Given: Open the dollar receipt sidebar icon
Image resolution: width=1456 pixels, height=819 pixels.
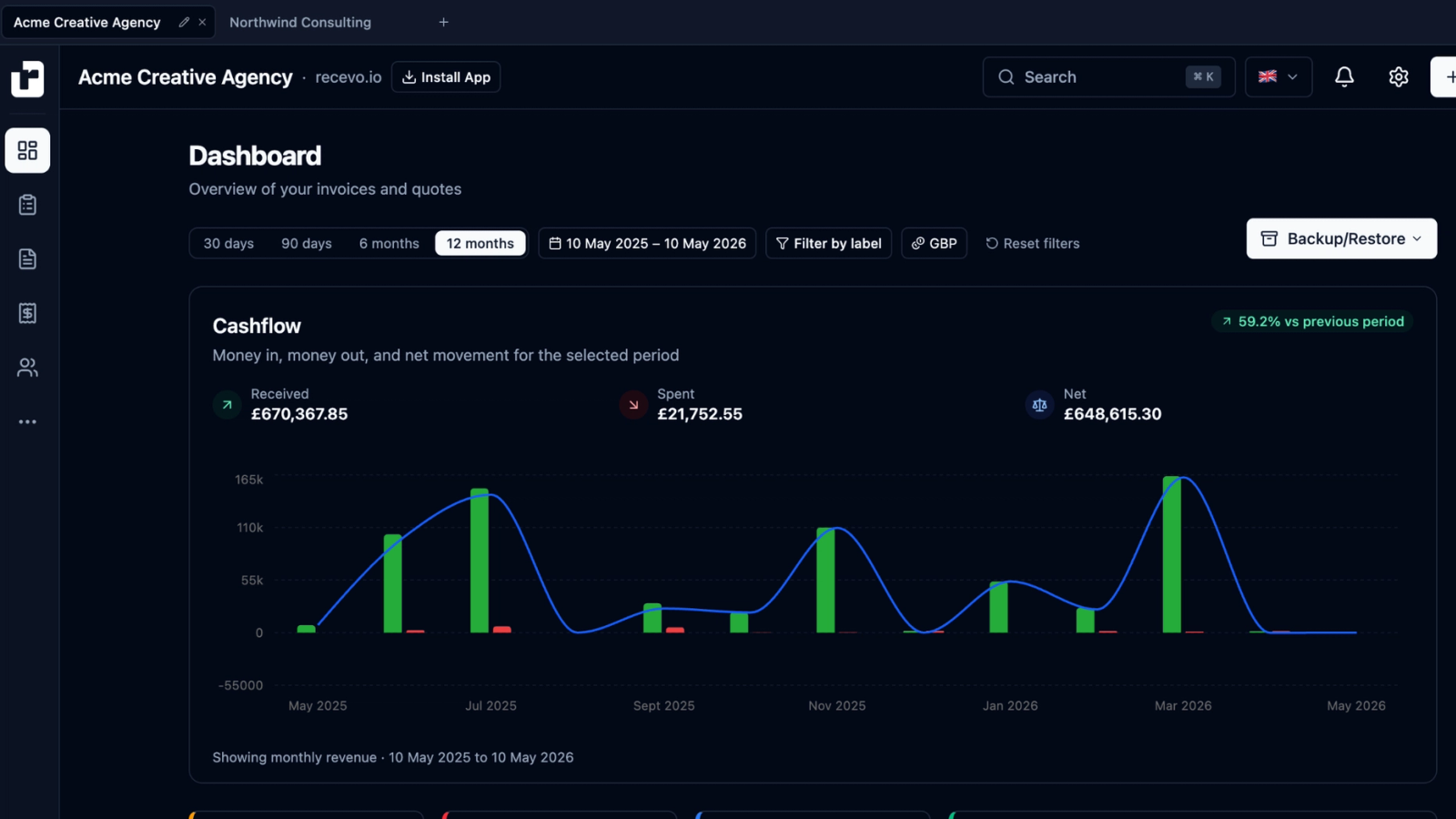Looking at the screenshot, I should click(27, 313).
